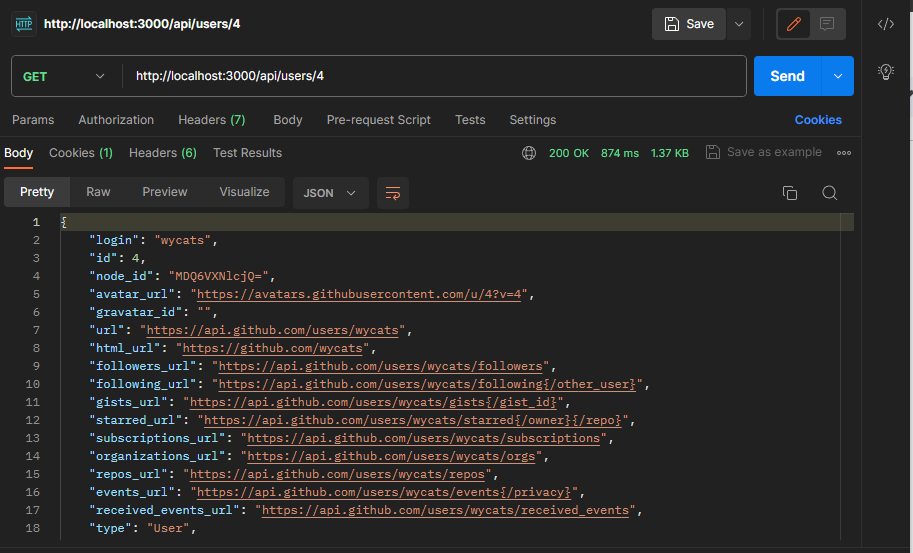913x553 pixels.
Task: Open the Test Results tab
Action: tap(247, 153)
